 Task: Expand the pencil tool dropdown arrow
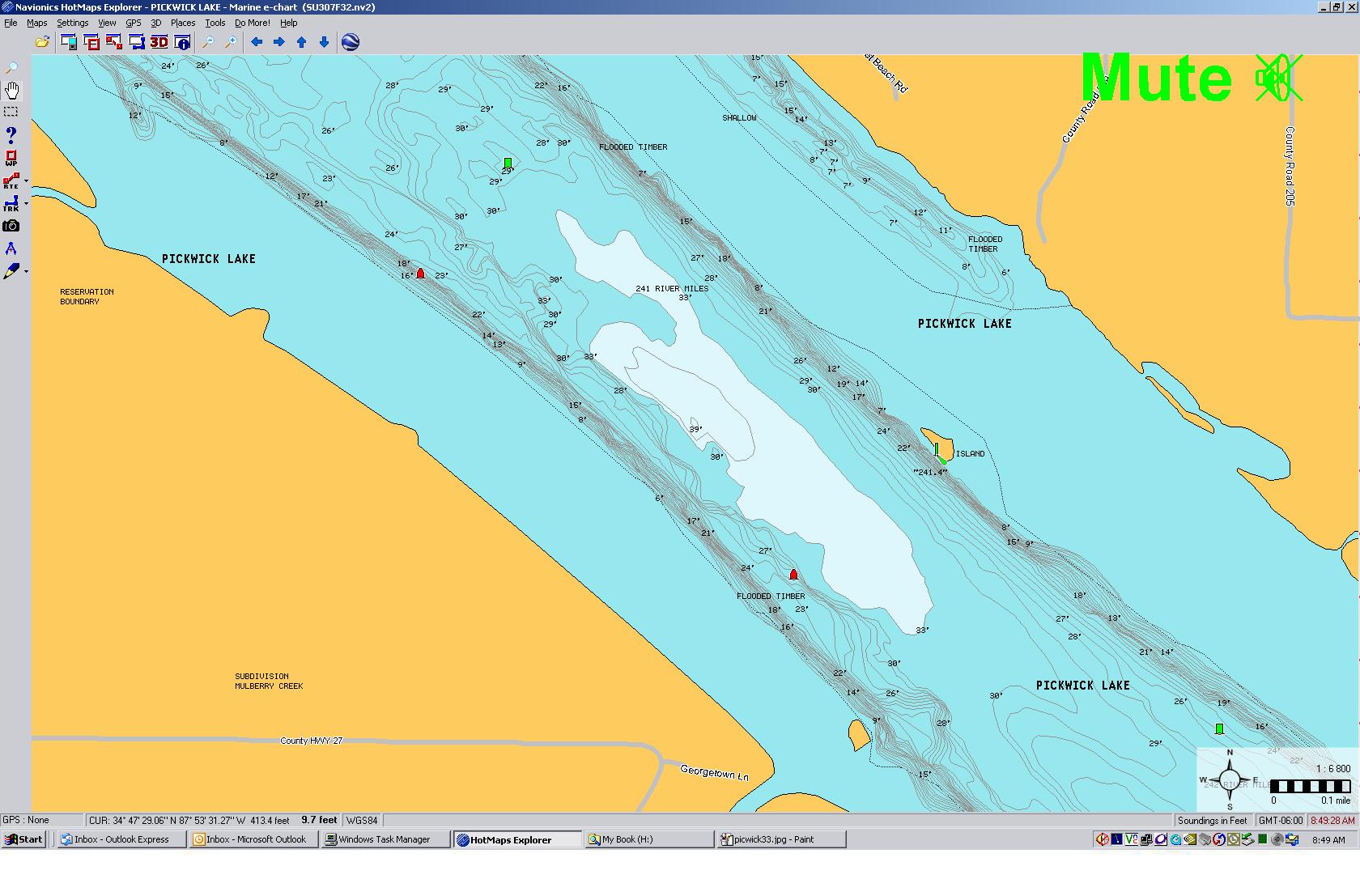pos(27,271)
